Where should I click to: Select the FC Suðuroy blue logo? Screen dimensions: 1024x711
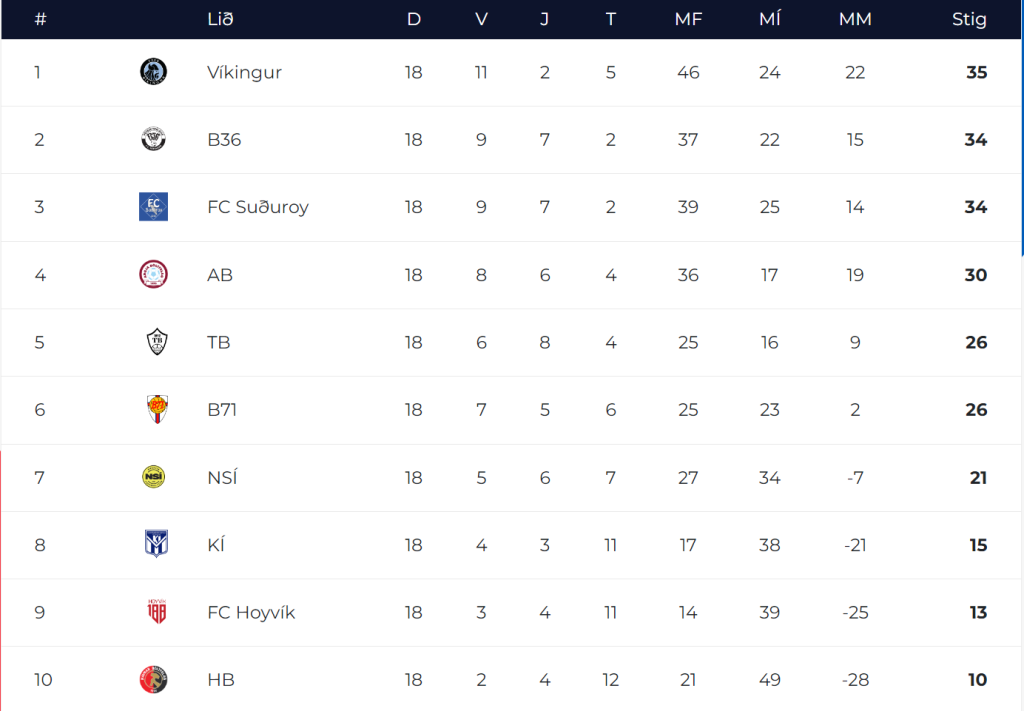coord(153,206)
